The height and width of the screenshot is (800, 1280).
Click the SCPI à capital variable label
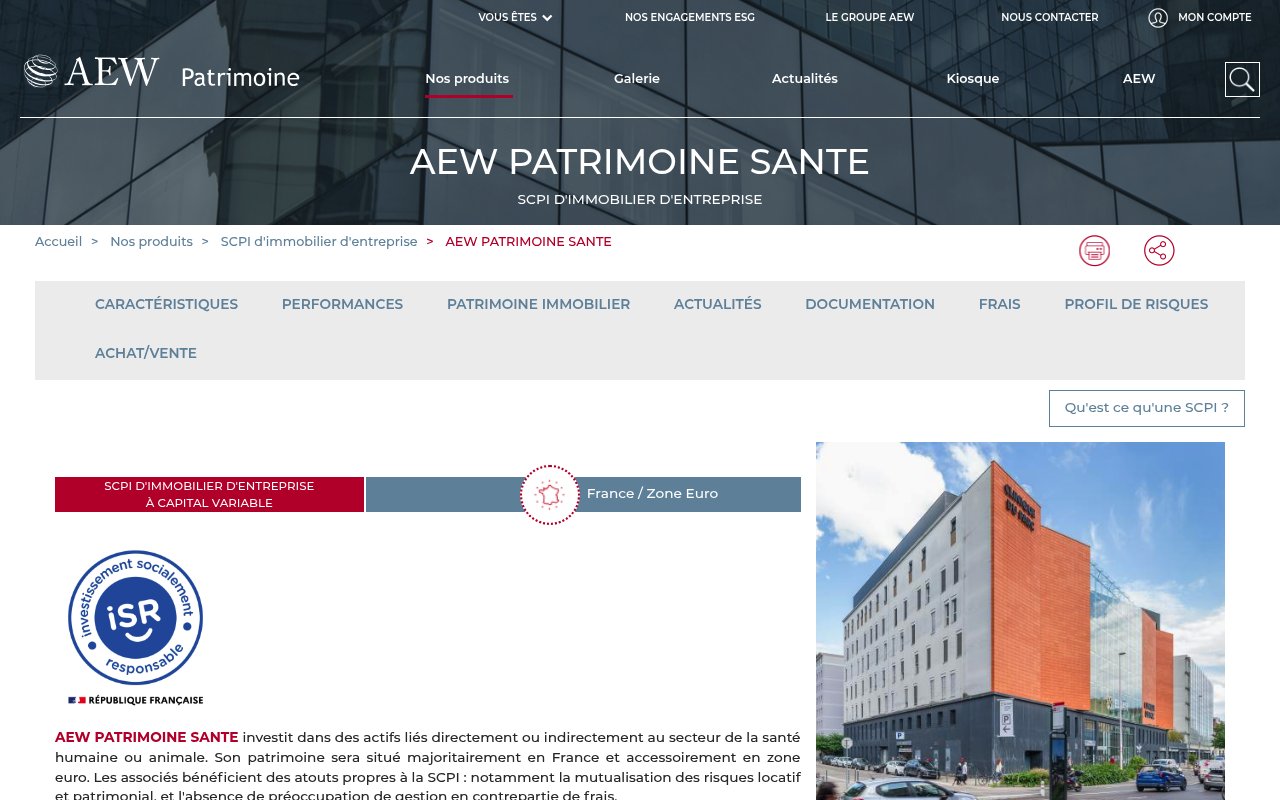tap(209, 494)
